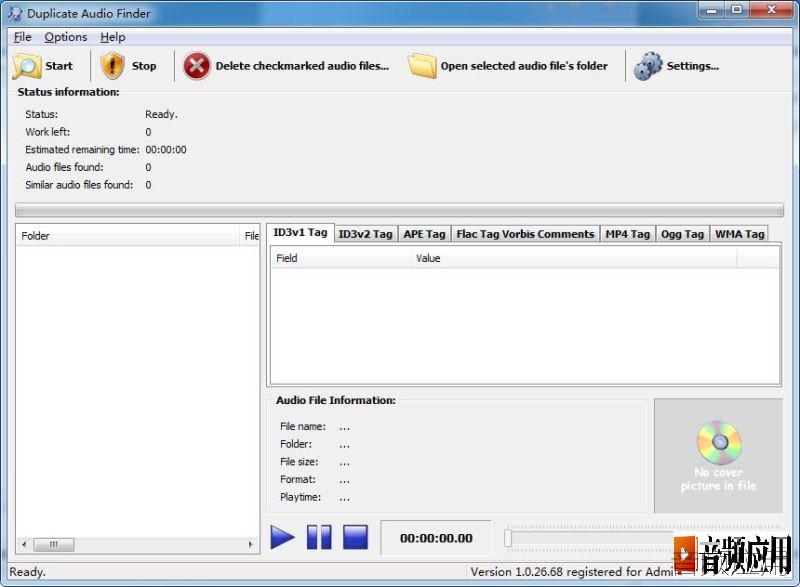Click the File size label
Image resolution: width=800 pixels, height=587 pixels.
pyautogui.click(x=299, y=462)
